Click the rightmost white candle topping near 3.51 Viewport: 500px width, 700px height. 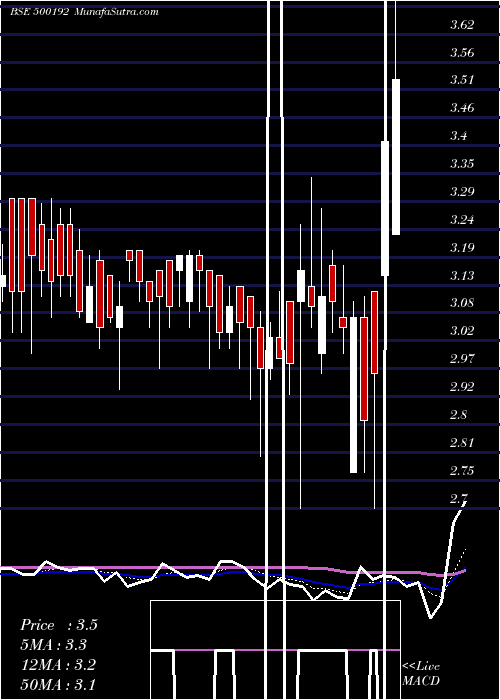coord(396,157)
